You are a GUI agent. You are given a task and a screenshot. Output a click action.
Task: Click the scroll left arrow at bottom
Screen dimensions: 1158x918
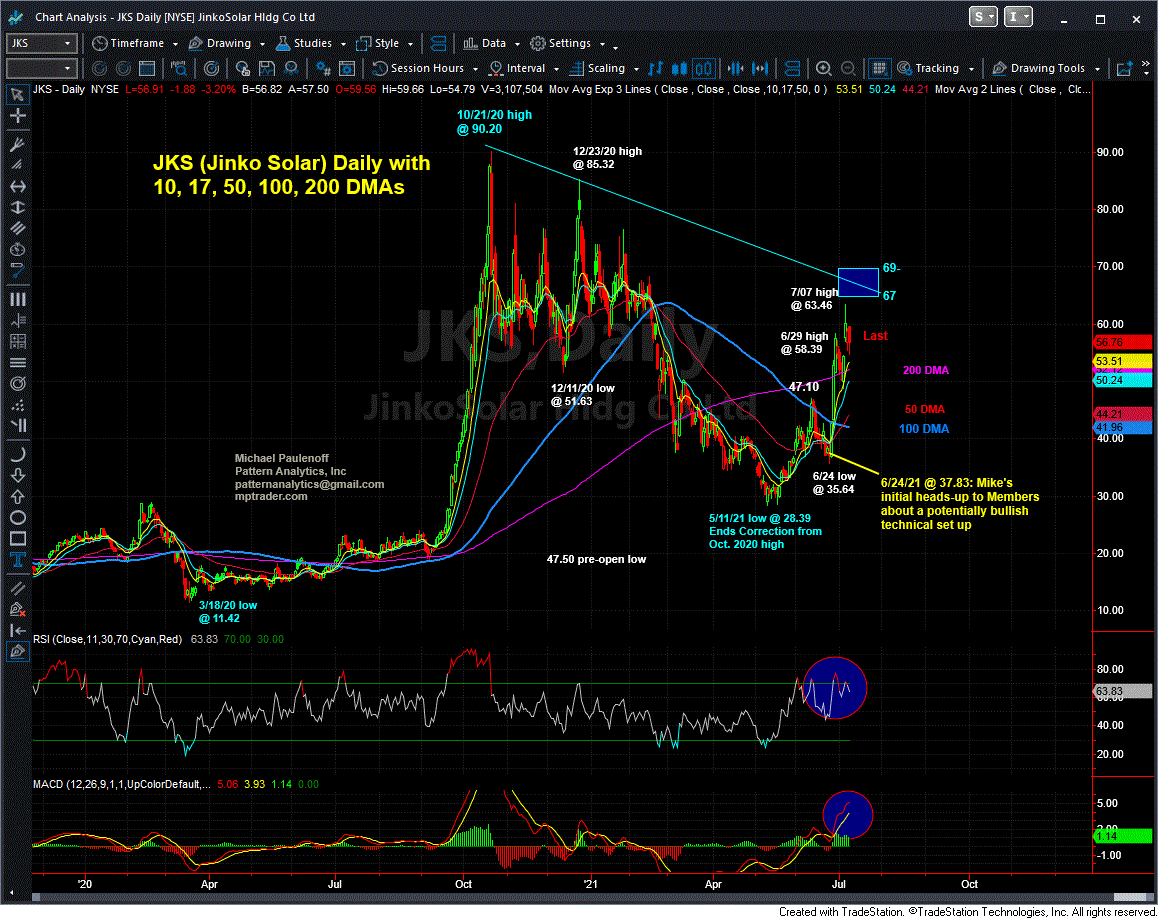[12, 894]
